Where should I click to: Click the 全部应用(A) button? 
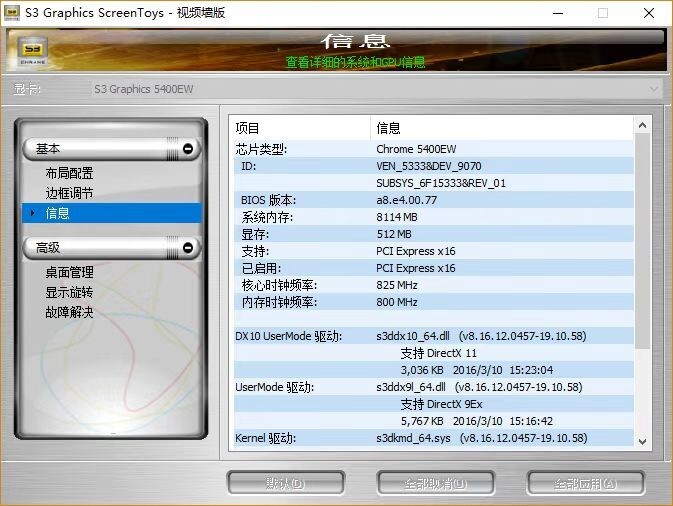coord(586,483)
